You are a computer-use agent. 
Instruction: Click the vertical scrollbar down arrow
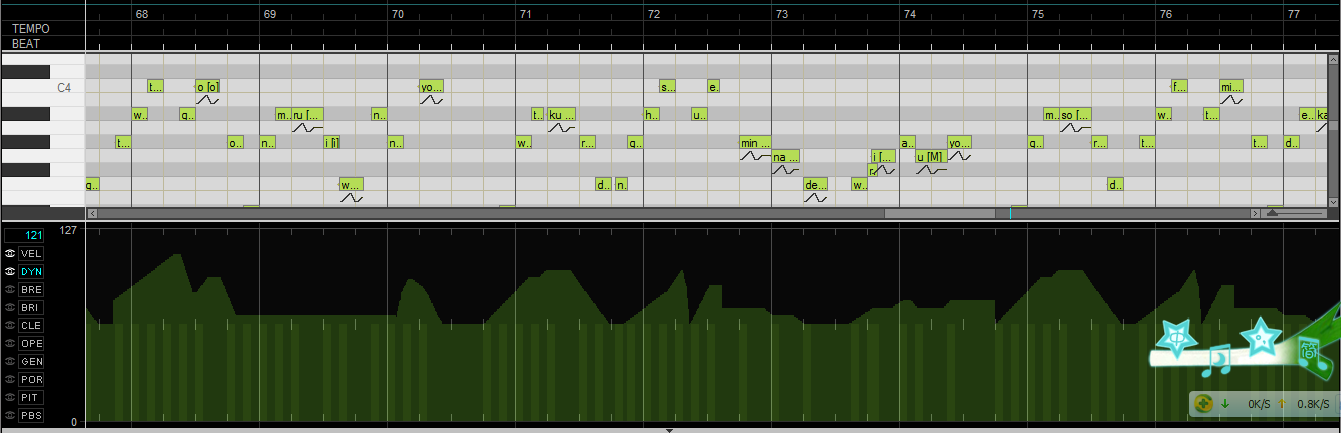click(x=1334, y=202)
